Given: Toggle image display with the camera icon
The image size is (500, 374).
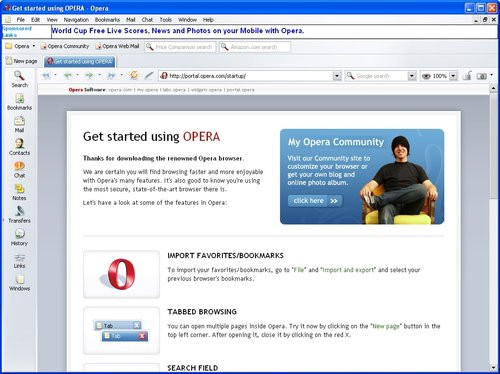Looking at the screenshot, I should pos(482,76).
